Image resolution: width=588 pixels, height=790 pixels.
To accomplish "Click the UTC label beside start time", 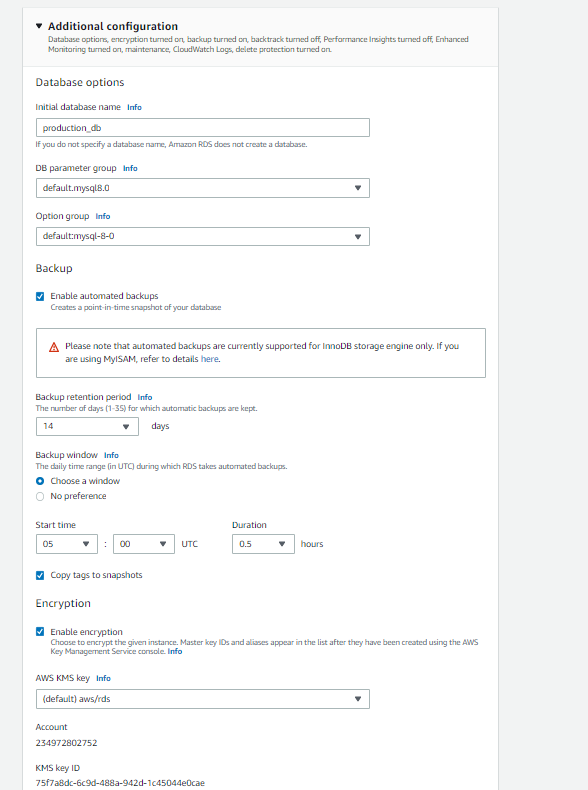I will click(x=189, y=544).
